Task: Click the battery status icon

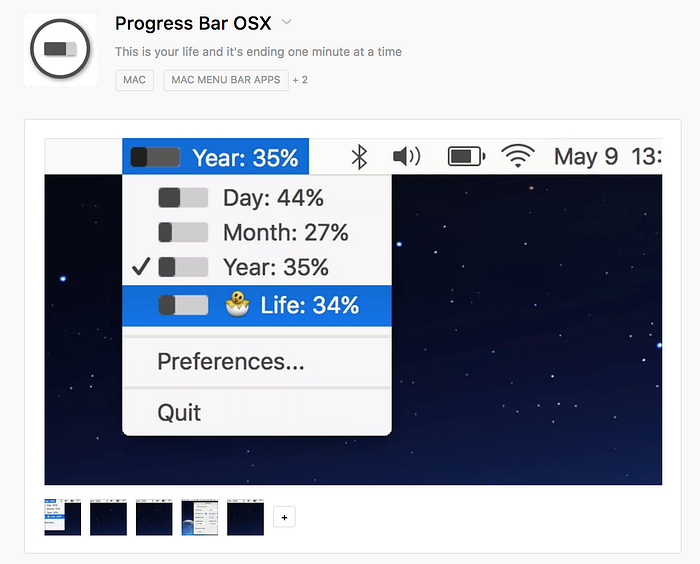Action: tap(467, 157)
